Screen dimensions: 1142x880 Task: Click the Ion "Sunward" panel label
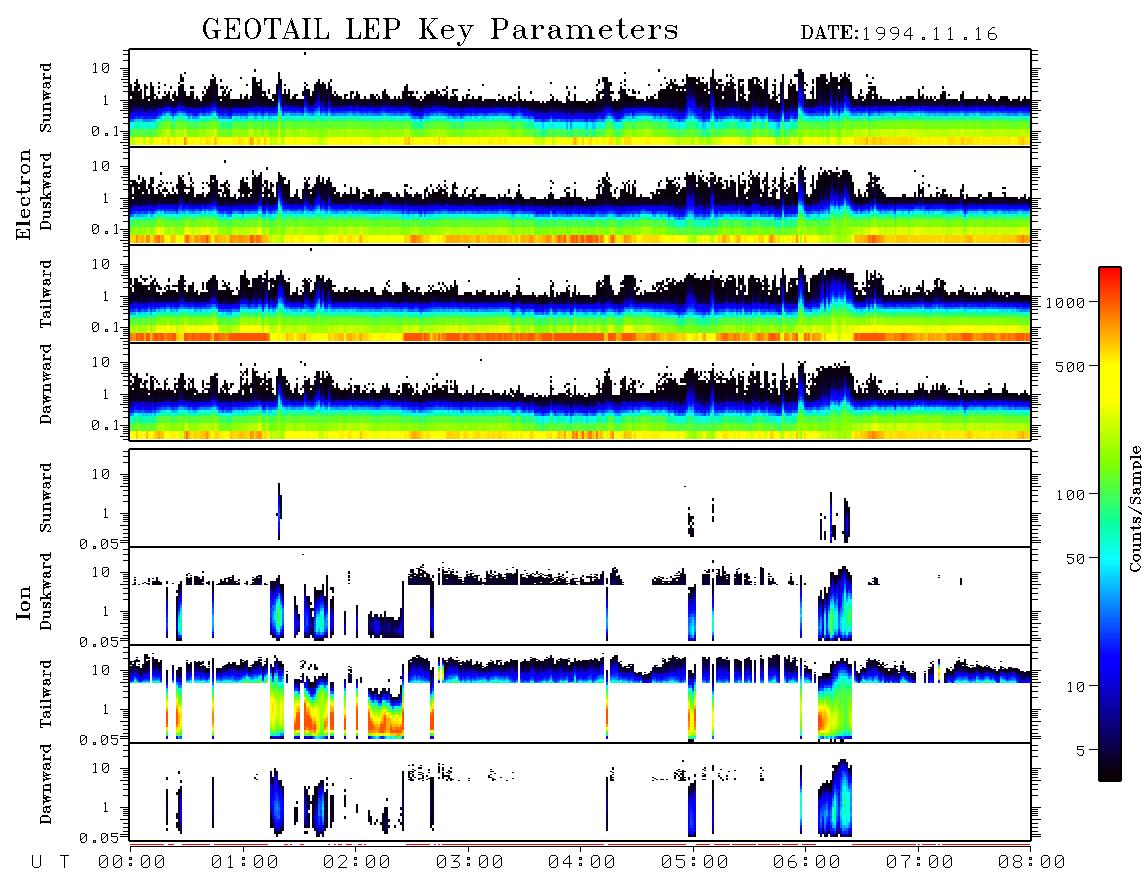click(46, 498)
